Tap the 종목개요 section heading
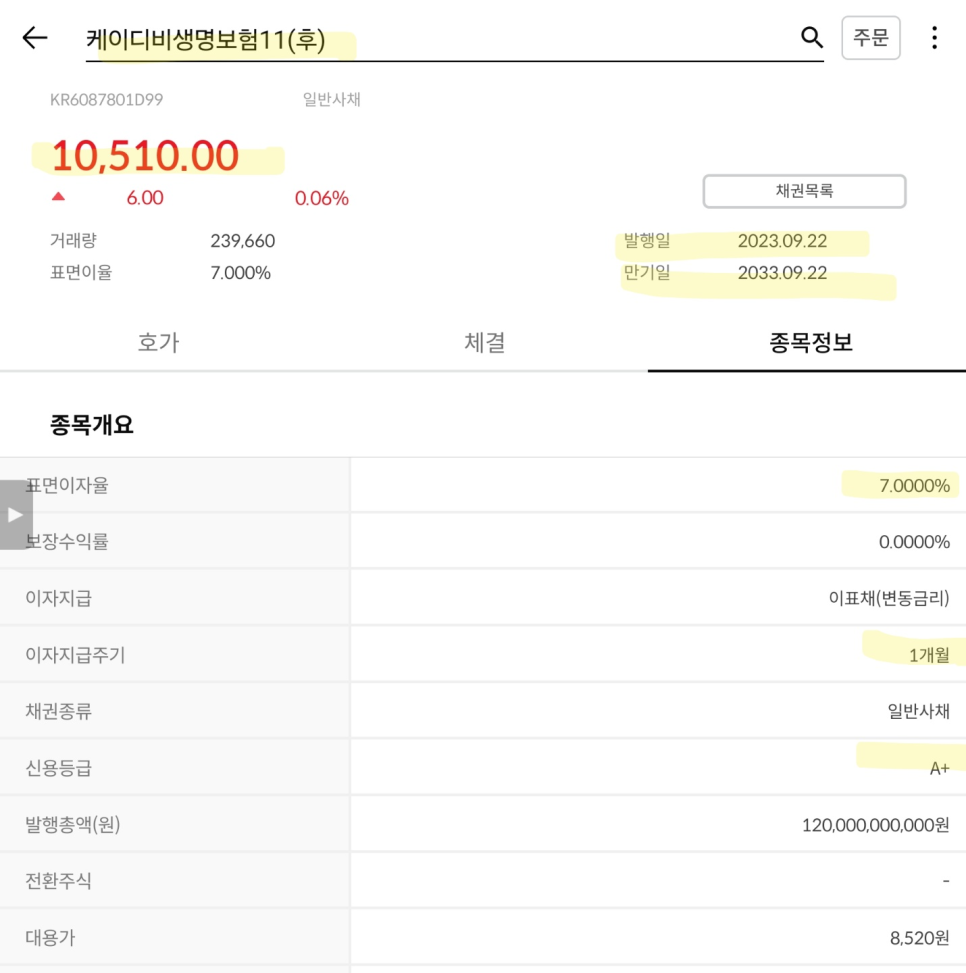This screenshot has height=973, width=966. (x=92, y=425)
